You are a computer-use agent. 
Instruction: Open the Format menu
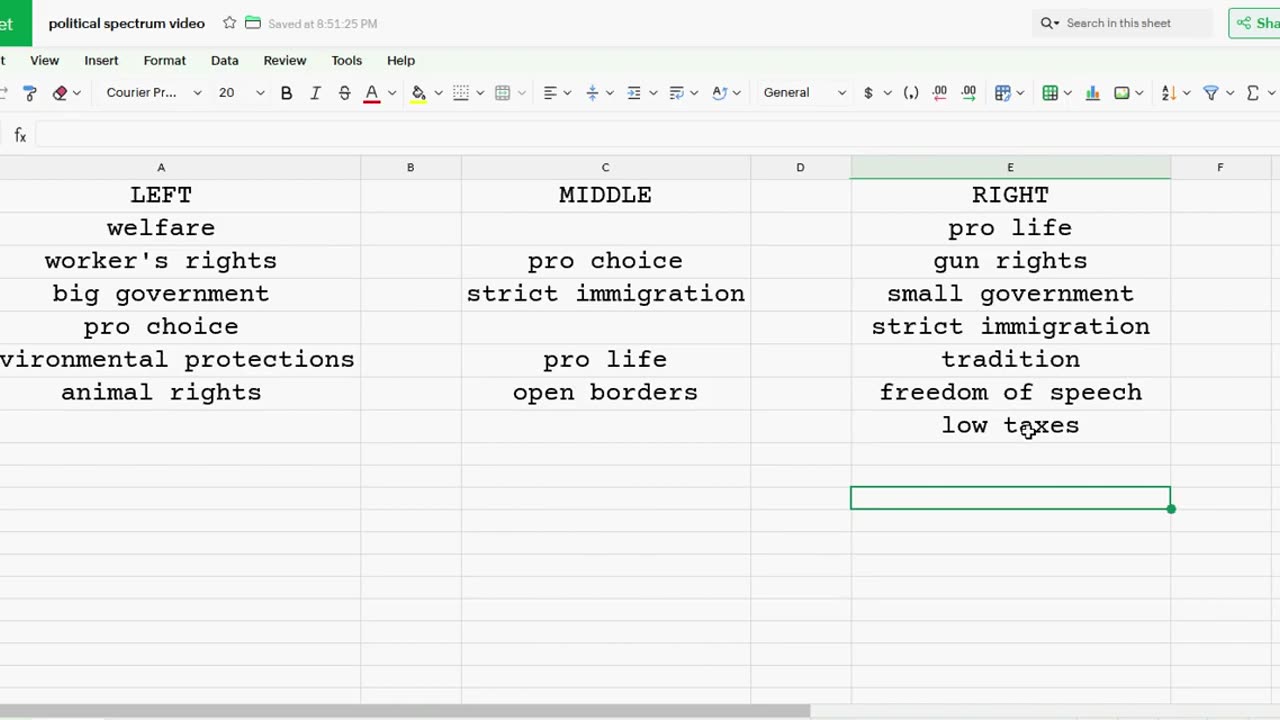coord(165,61)
